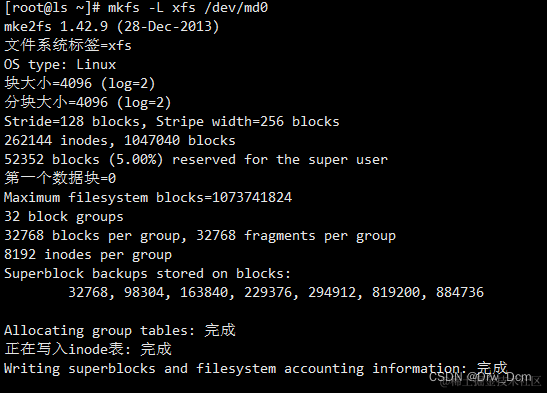Click the 32 block groups line
This screenshot has height=393, width=547.
[x=64, y=217]
